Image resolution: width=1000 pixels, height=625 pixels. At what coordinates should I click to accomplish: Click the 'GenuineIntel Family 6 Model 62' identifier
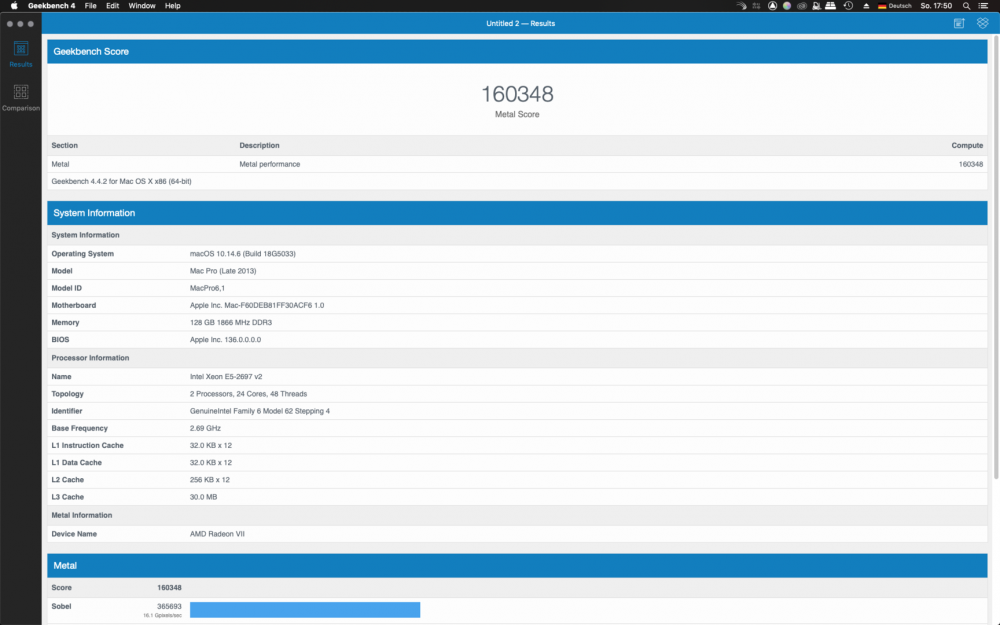click(260, 411)
